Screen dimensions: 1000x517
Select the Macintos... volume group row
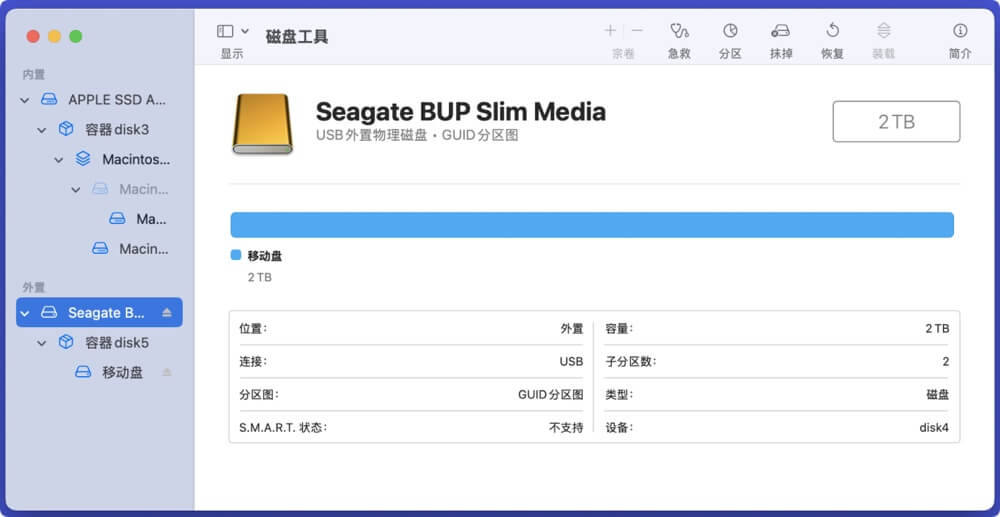(x=99, y=159)
